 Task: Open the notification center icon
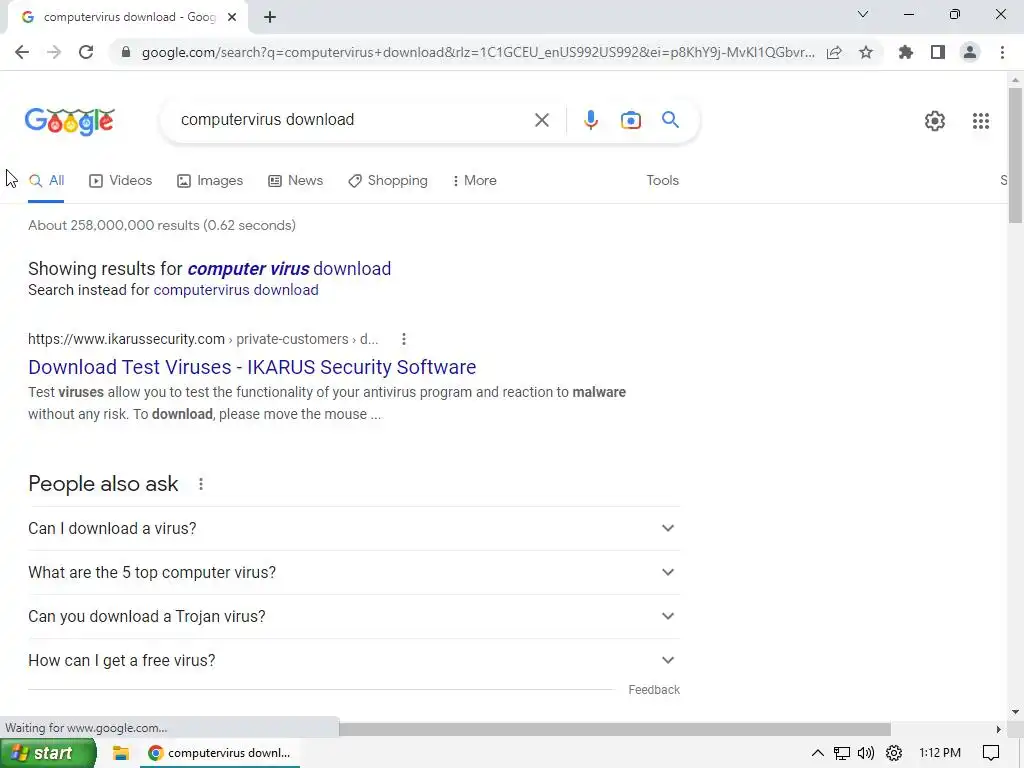(x=991, y=753)
